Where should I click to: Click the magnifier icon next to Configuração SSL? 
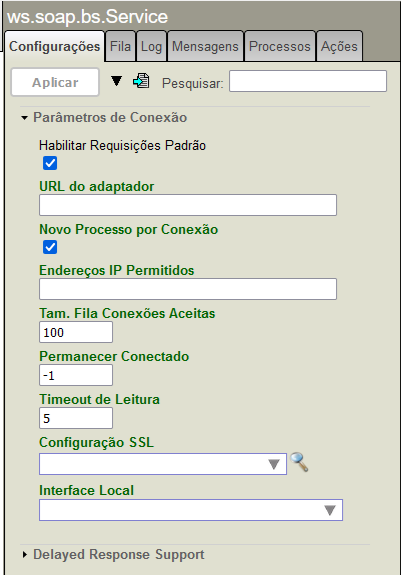click(299, 462)
